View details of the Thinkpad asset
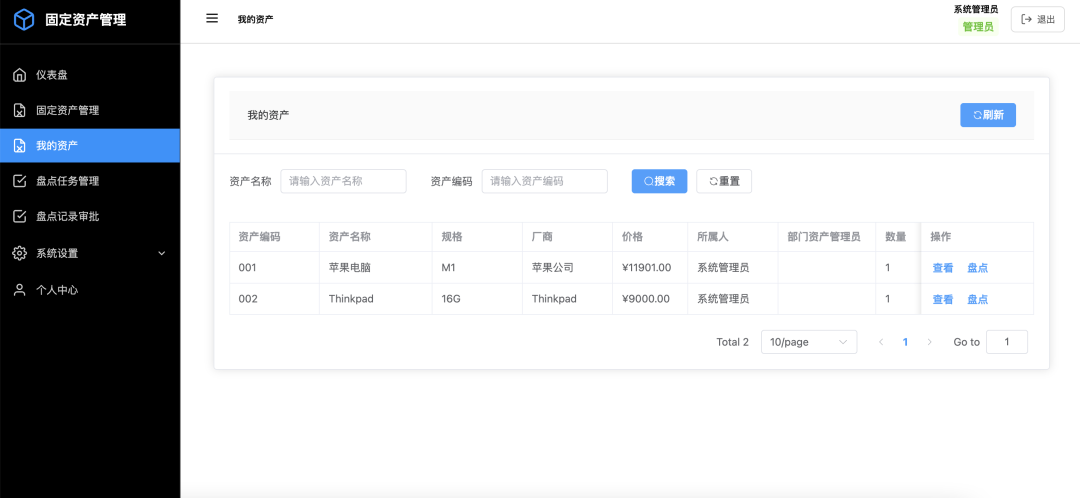 tap(942, 300)
